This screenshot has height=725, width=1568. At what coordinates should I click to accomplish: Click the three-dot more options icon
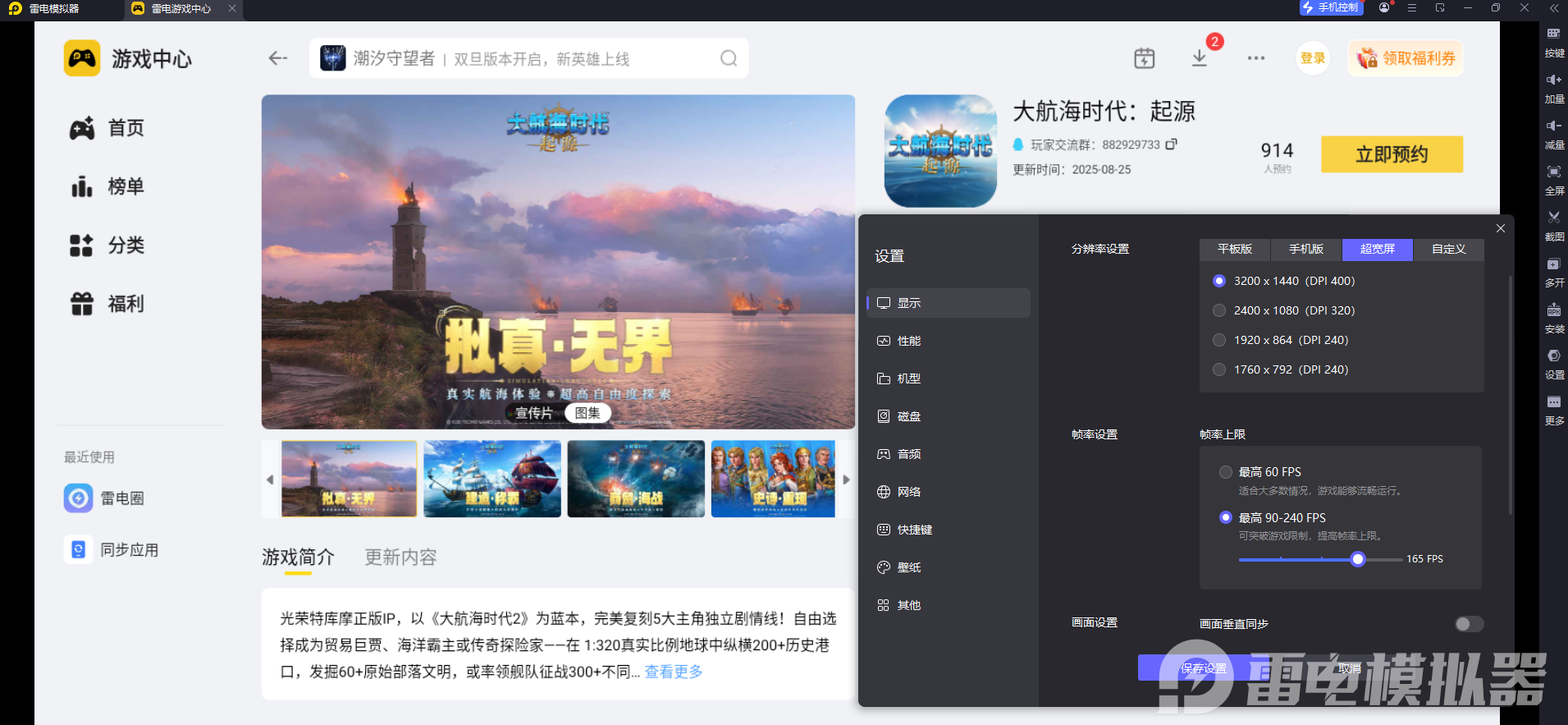1255,58
